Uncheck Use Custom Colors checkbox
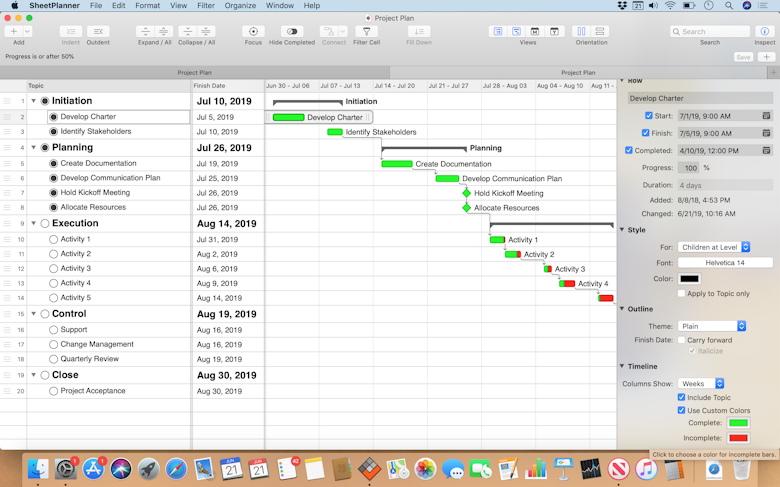This screenshot has width=780, height=487. pyautogui.click(x=682, y=410)
